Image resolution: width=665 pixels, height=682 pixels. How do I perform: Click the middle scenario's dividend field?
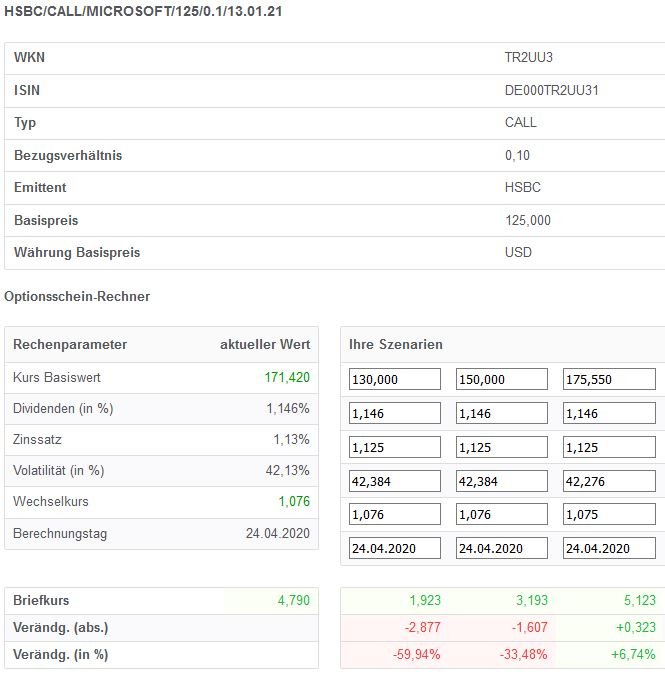tap(501, 412)
